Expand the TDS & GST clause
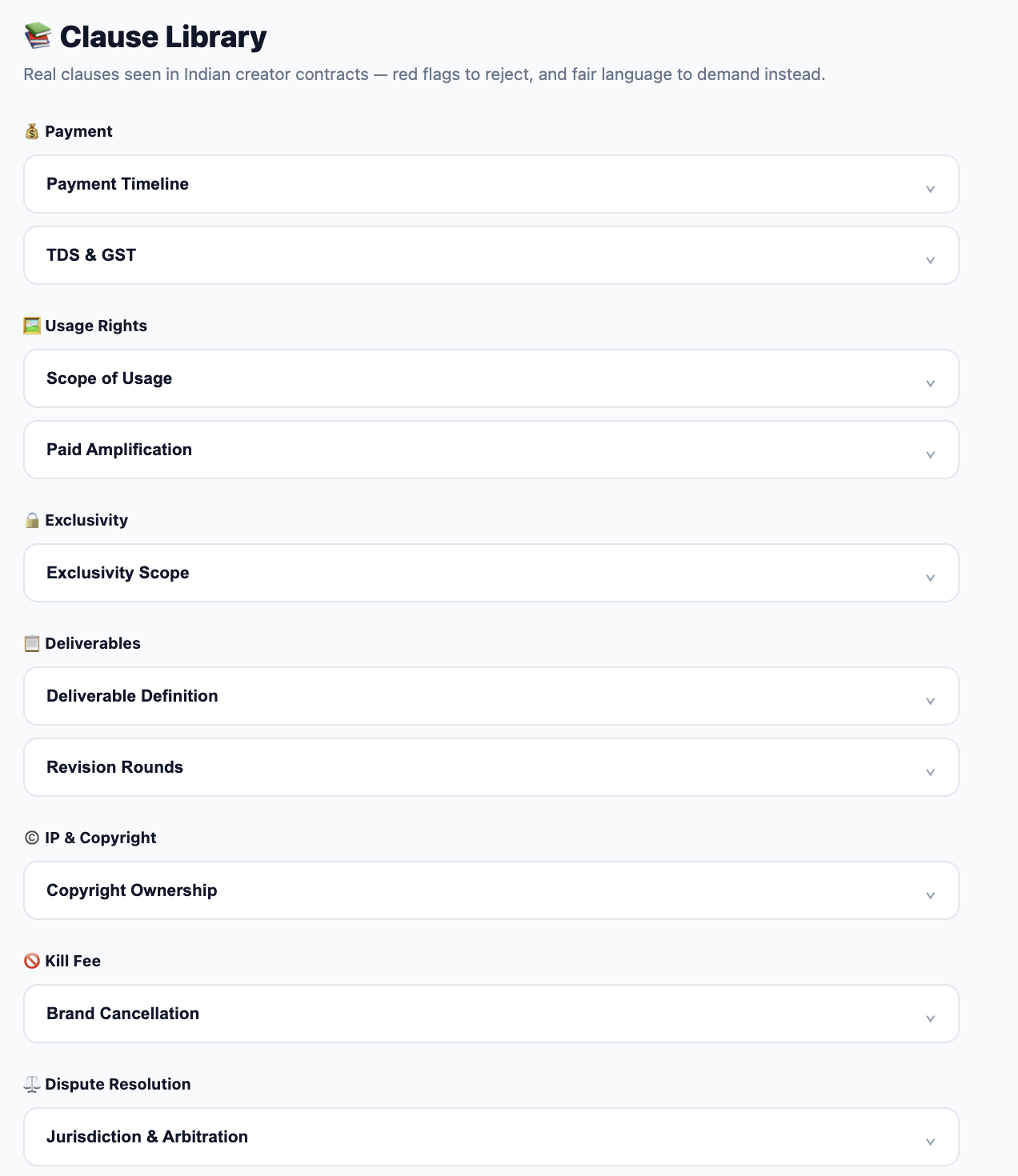This screenshot has height=1176, width=1018. coord(929,260)
